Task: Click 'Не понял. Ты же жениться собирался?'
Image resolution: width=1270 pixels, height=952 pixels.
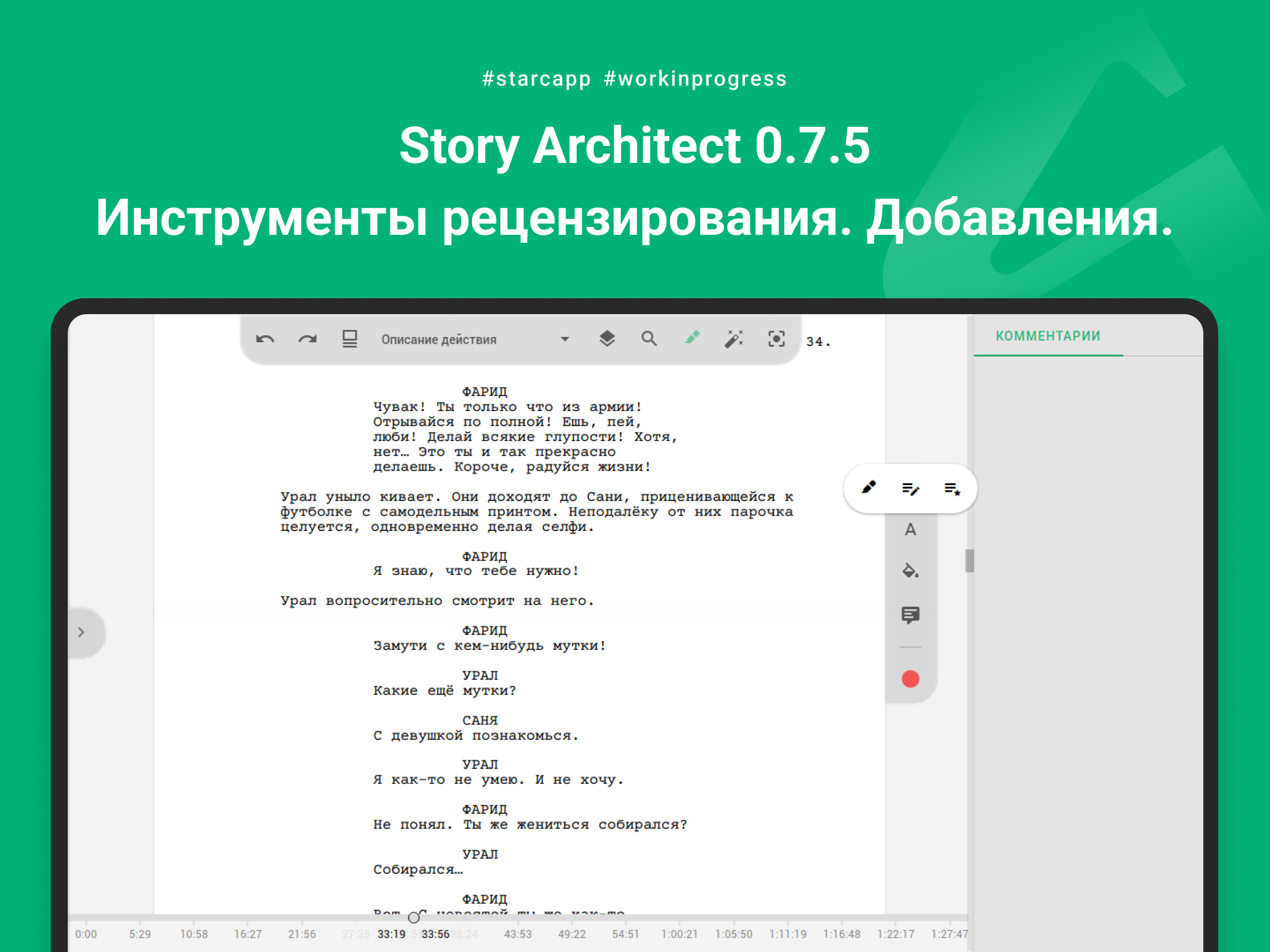Action: point(530,824)
